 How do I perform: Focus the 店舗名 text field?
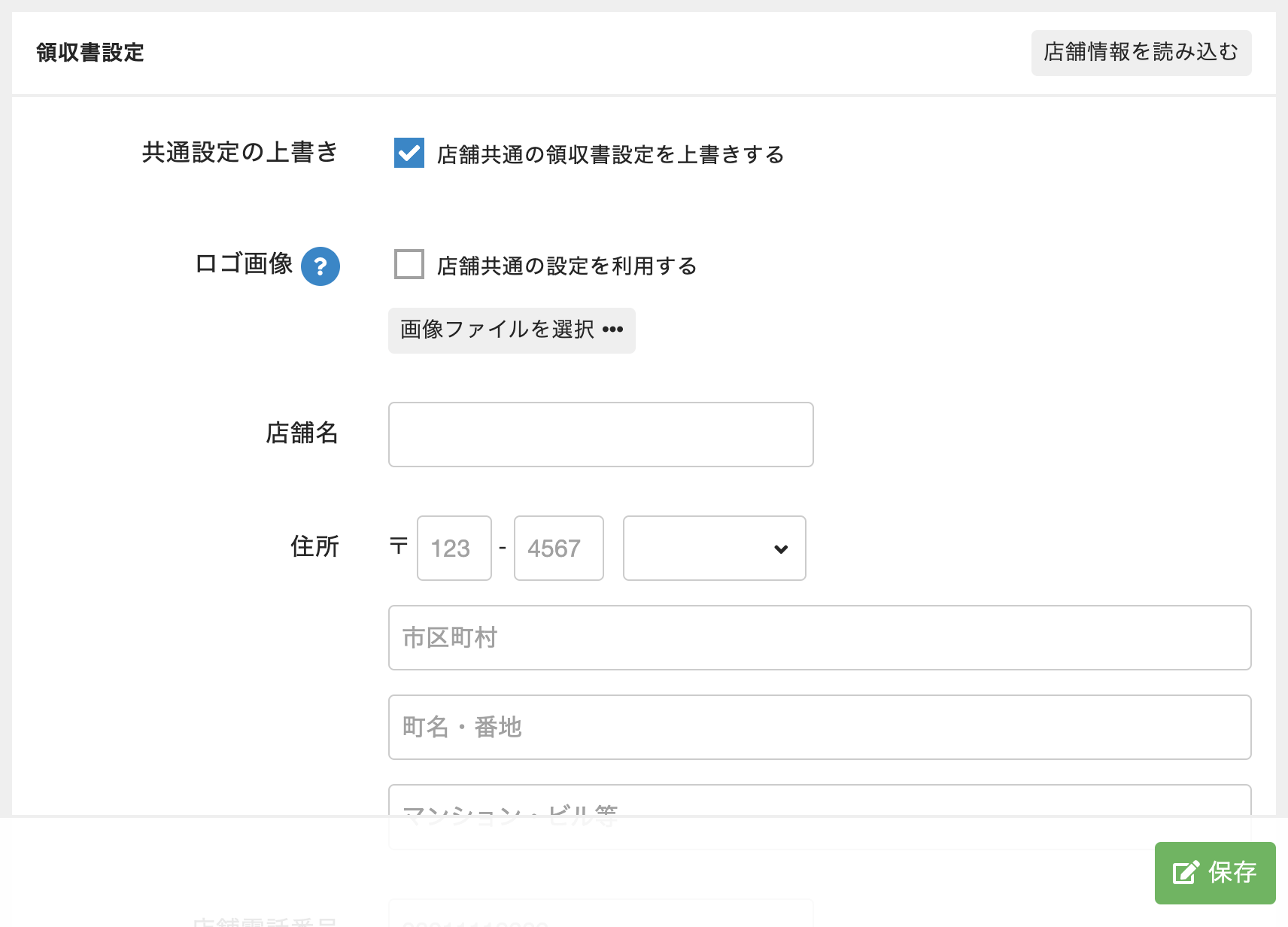[600, 434]
